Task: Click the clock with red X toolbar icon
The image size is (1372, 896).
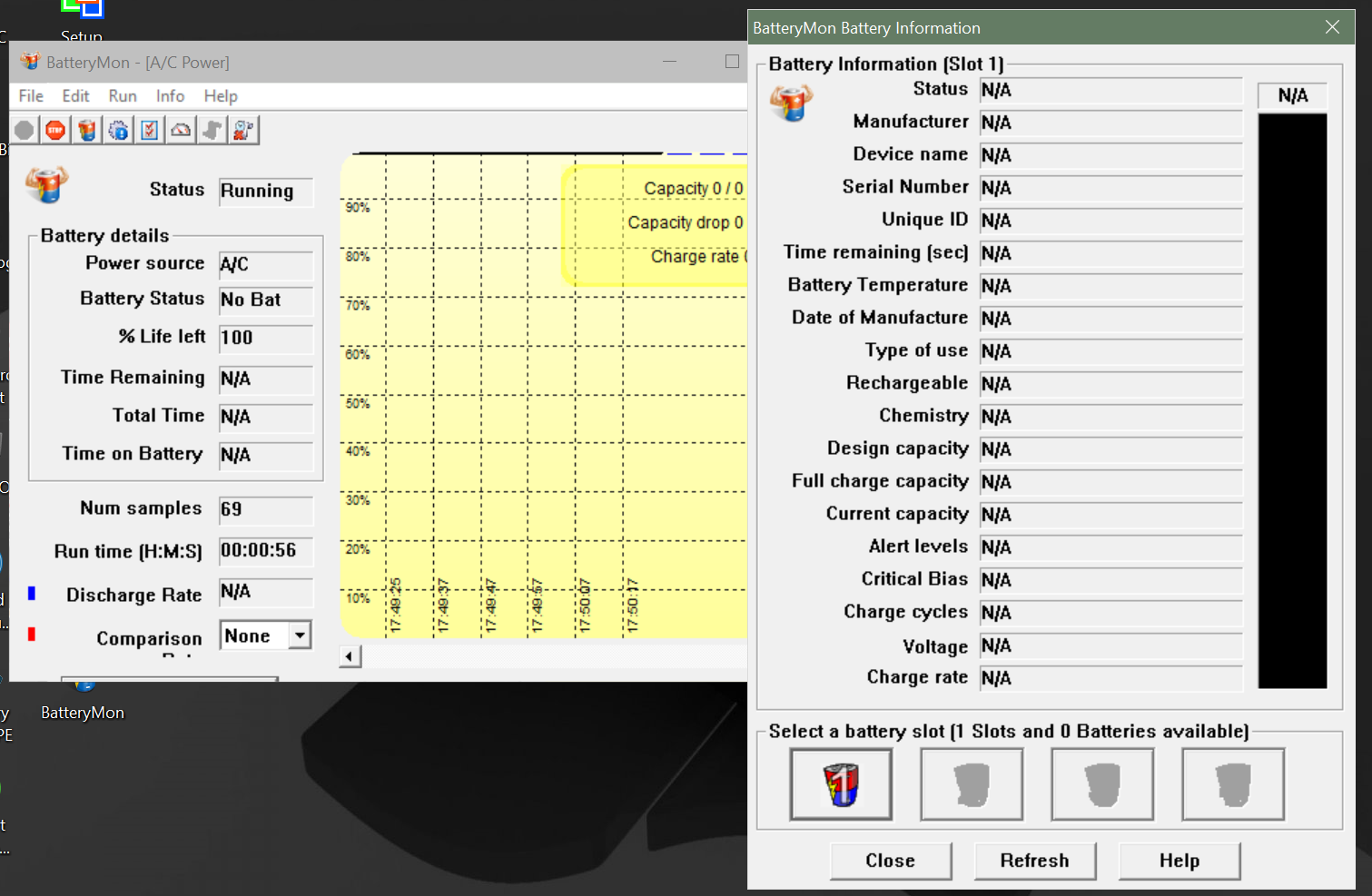Action: click(243, 131)
